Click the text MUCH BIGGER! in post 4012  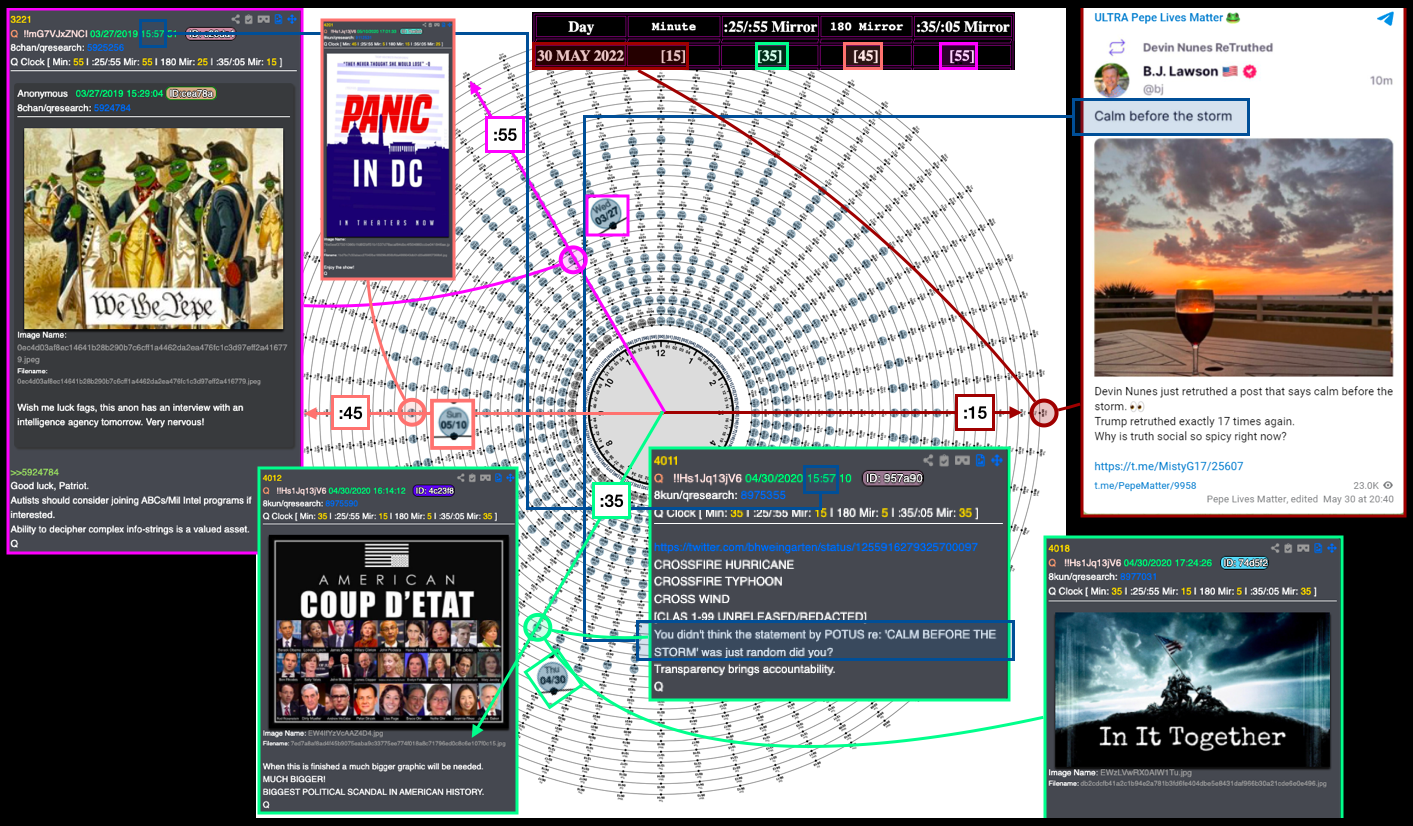coord(292,779)
